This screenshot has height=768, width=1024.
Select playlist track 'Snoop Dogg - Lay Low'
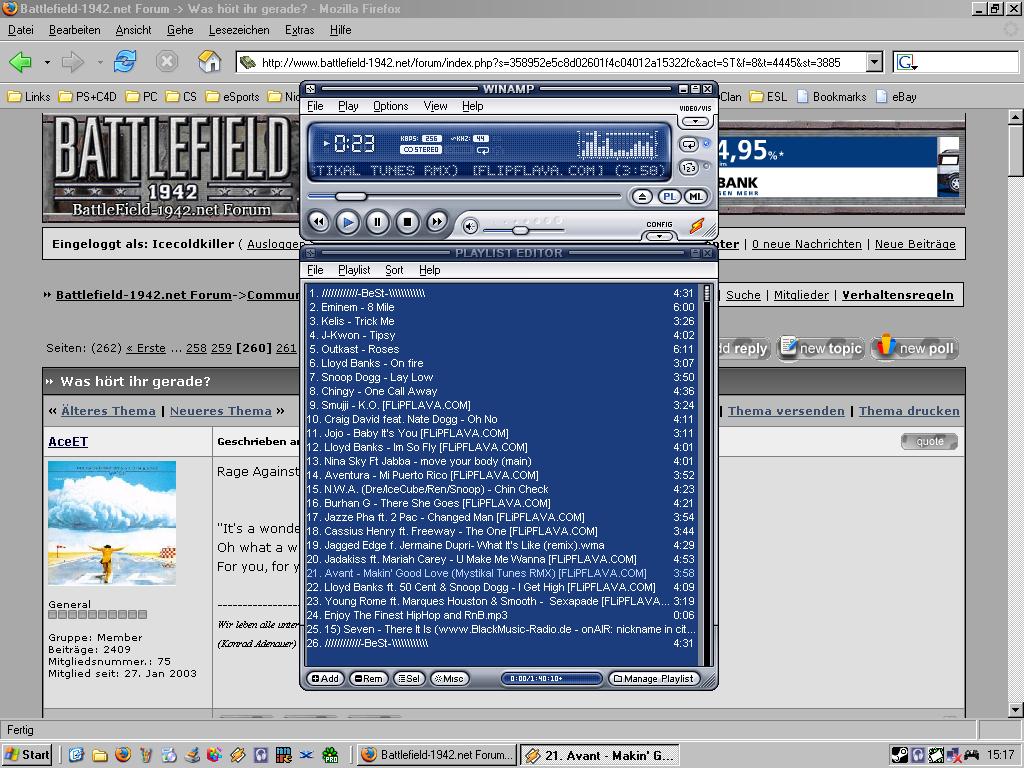pyautogui.click(x=502, y=377)
